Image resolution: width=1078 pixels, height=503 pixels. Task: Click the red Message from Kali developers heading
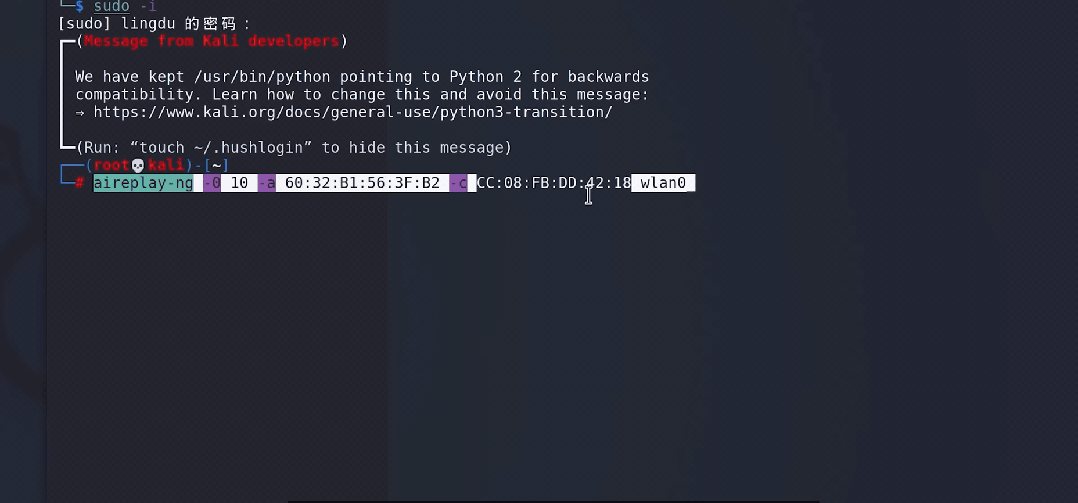[212, 41]
